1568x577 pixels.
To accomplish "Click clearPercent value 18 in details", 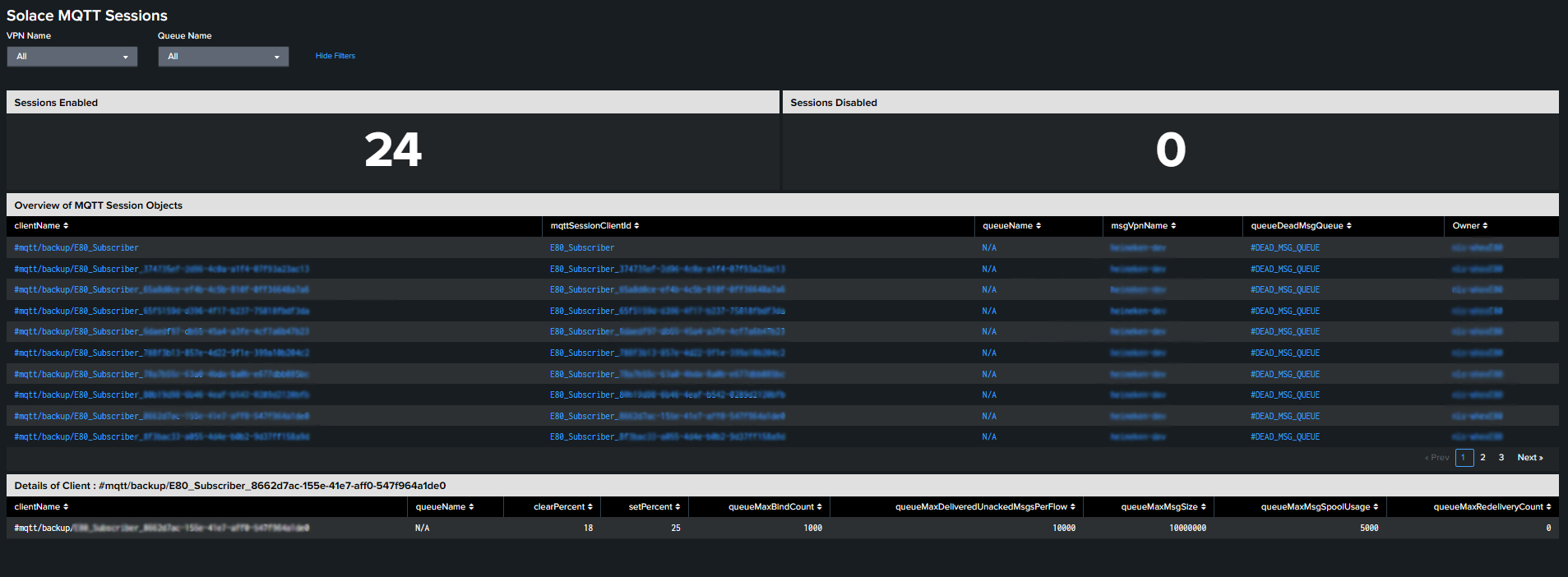I will click(x=588, y=529).
